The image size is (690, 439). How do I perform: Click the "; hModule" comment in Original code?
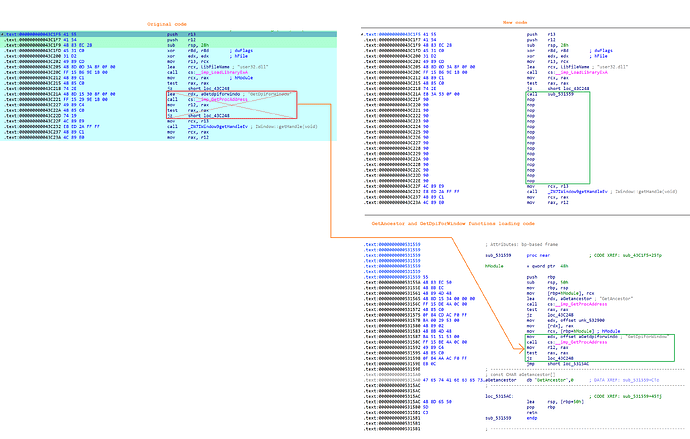click(241, 78)
